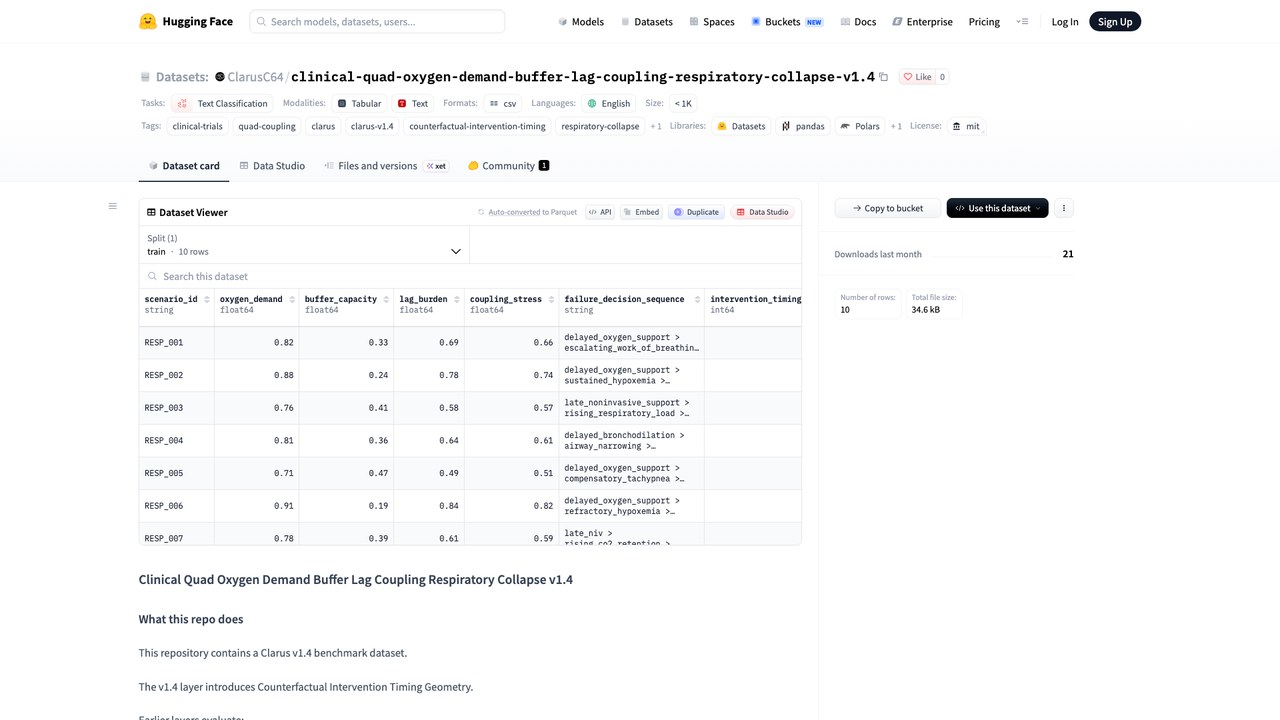Click the ClarusC64 author avatar

point(220,77)
